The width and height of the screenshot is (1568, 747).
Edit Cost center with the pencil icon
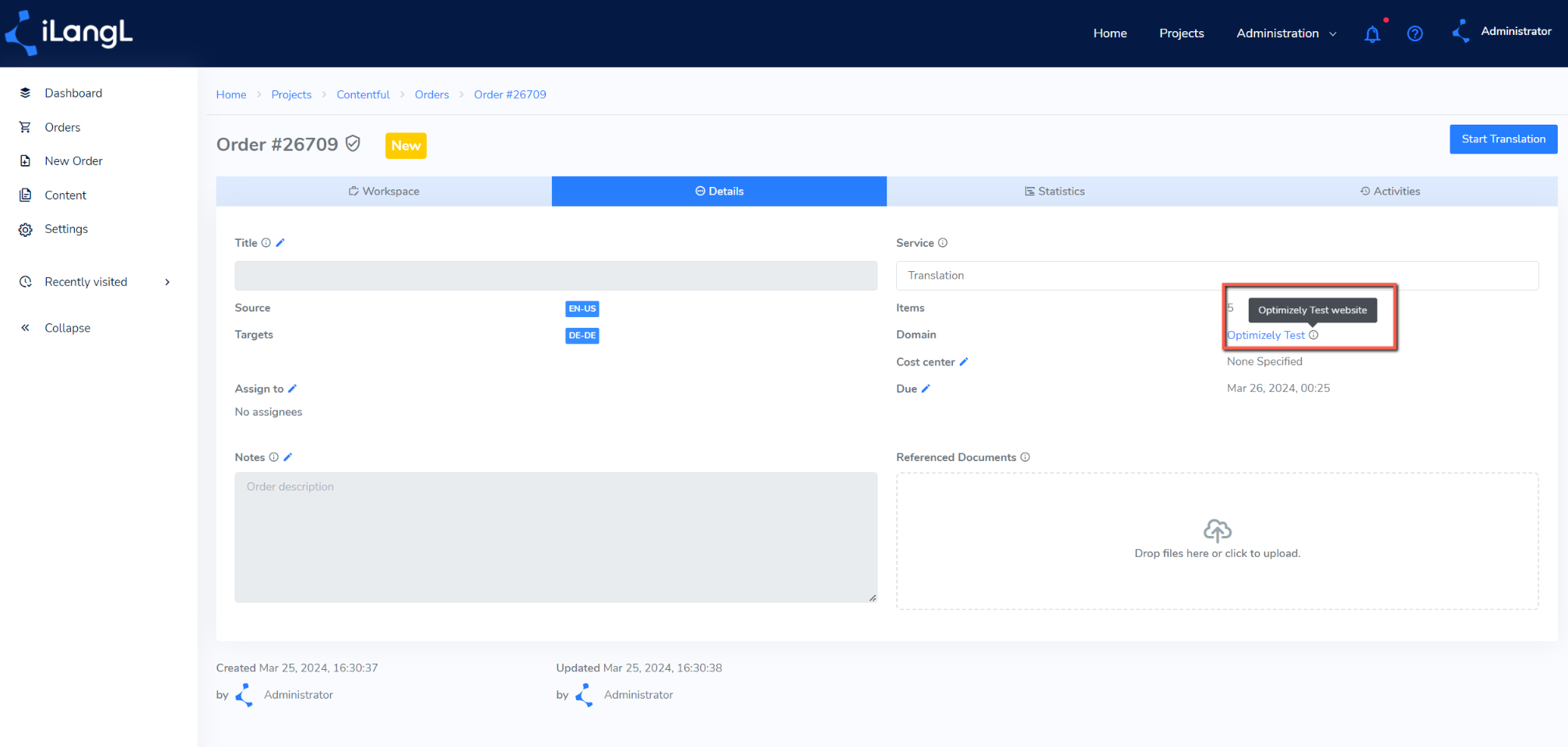964,361
